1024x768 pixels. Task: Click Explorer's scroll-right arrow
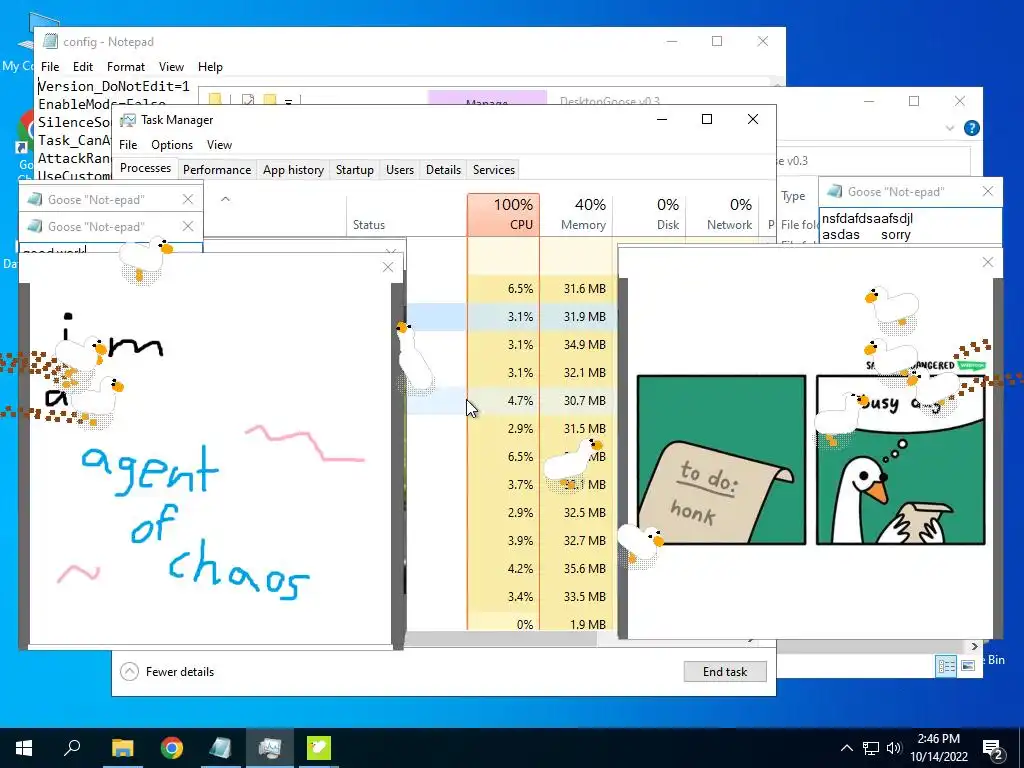(x=974, y=646)
